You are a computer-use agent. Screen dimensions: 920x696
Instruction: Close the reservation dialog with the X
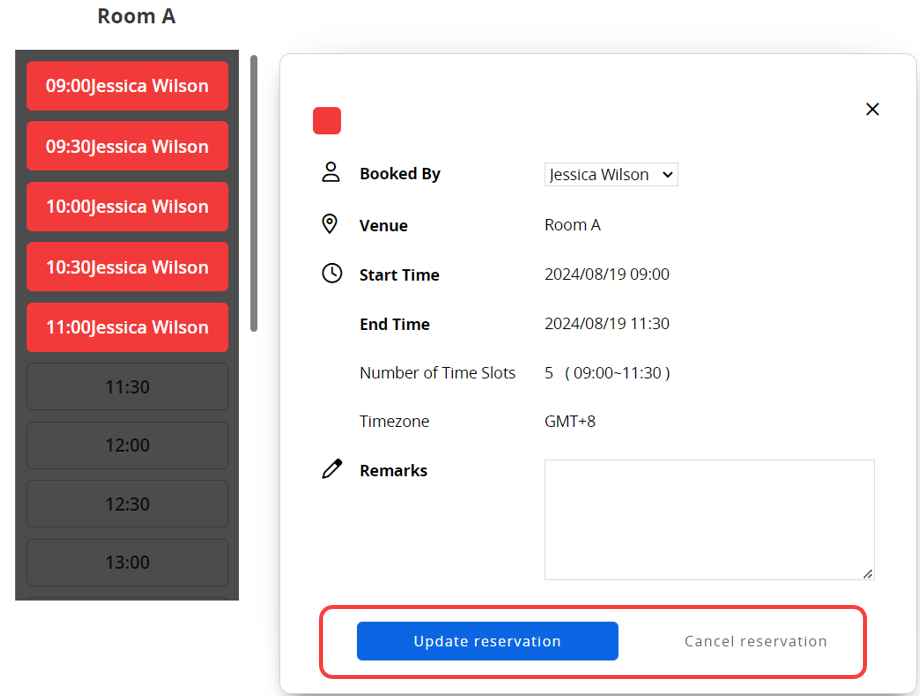pos(872,109)
